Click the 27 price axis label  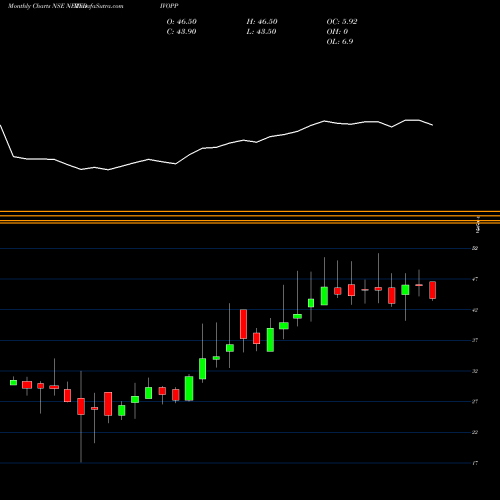pos(475,402)
